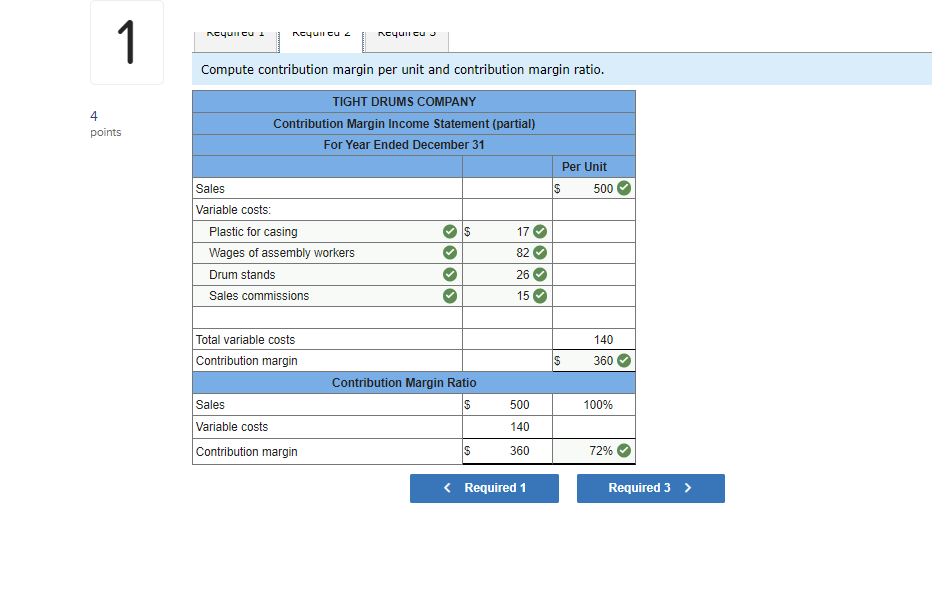Screen dimensions: 932x592
Task: Click green check beside Contribution margin 360
Action: (x=624, y=361)
